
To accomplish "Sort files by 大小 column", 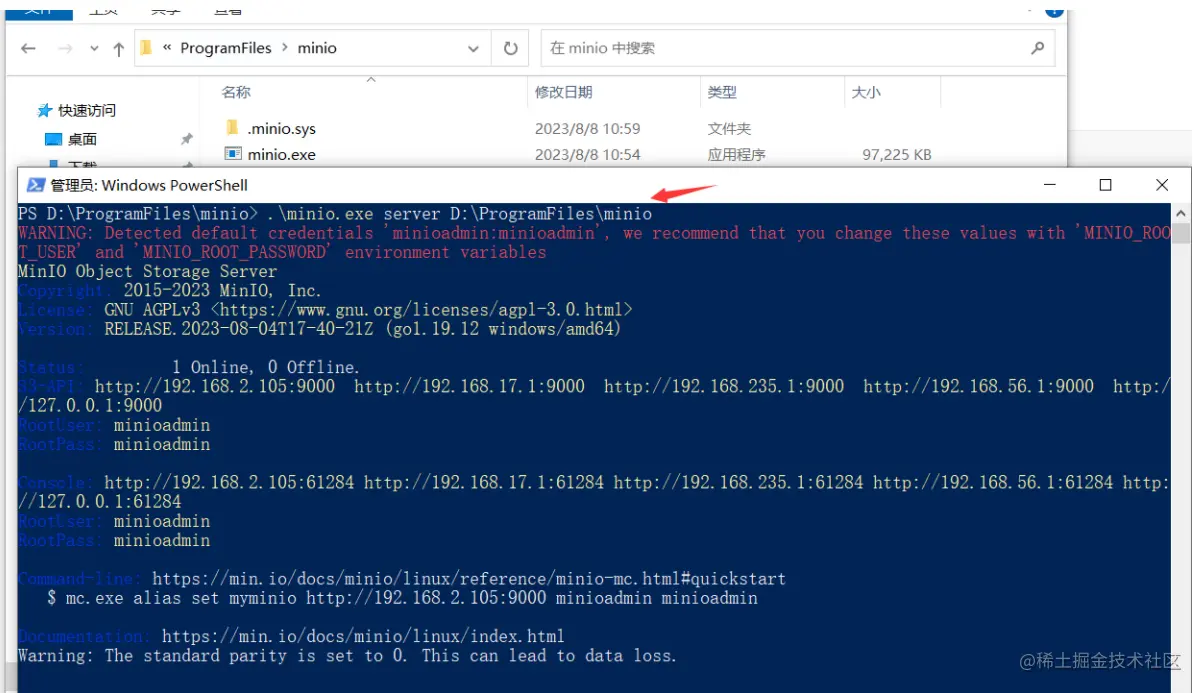I will [x=866, y=92].
